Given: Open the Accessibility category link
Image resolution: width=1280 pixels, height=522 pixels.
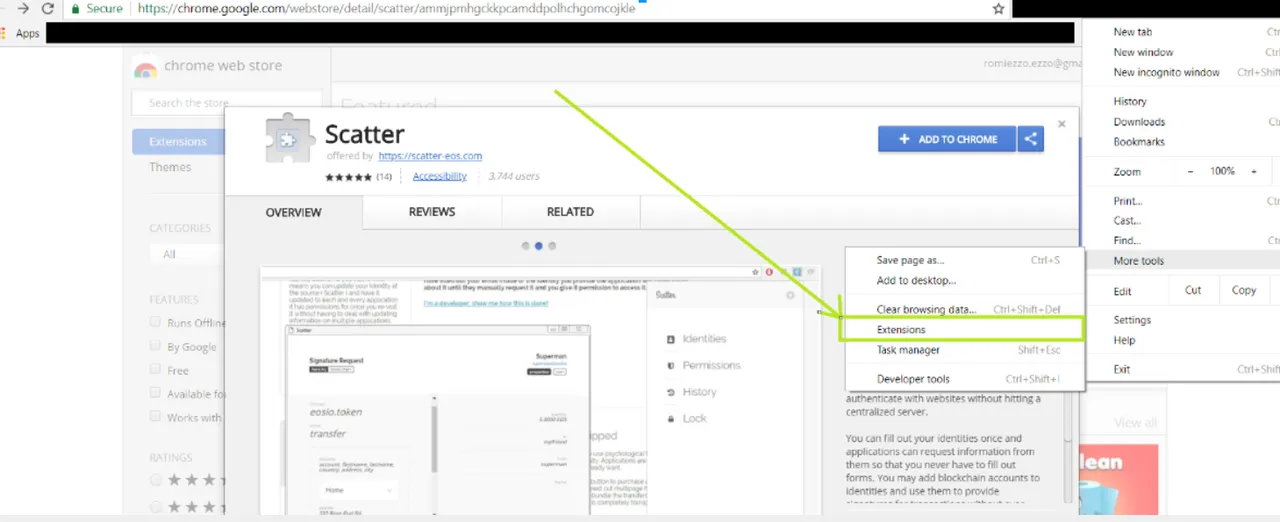Looking at the screenshot, I should click(x=439, y=176).
